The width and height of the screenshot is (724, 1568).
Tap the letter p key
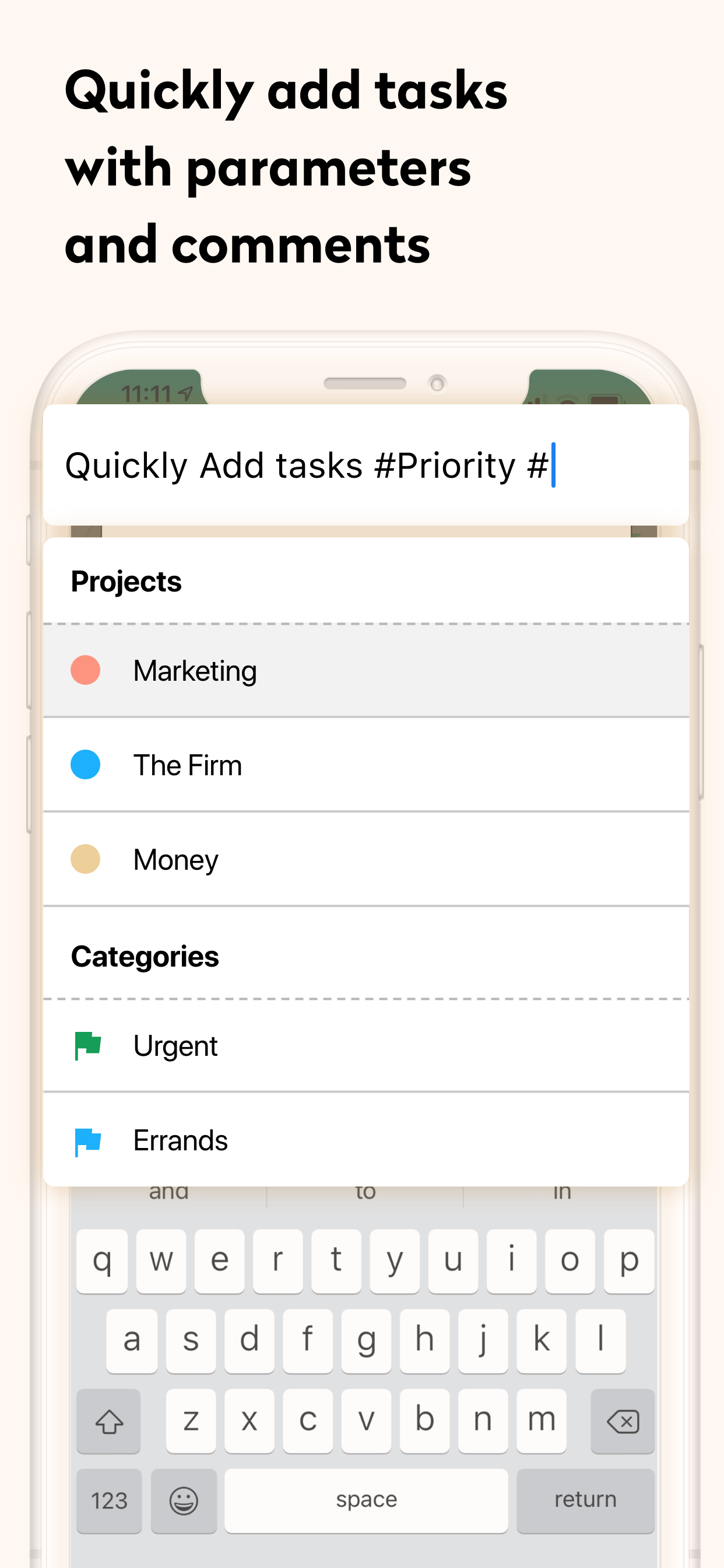click(x=629, y=1261)
